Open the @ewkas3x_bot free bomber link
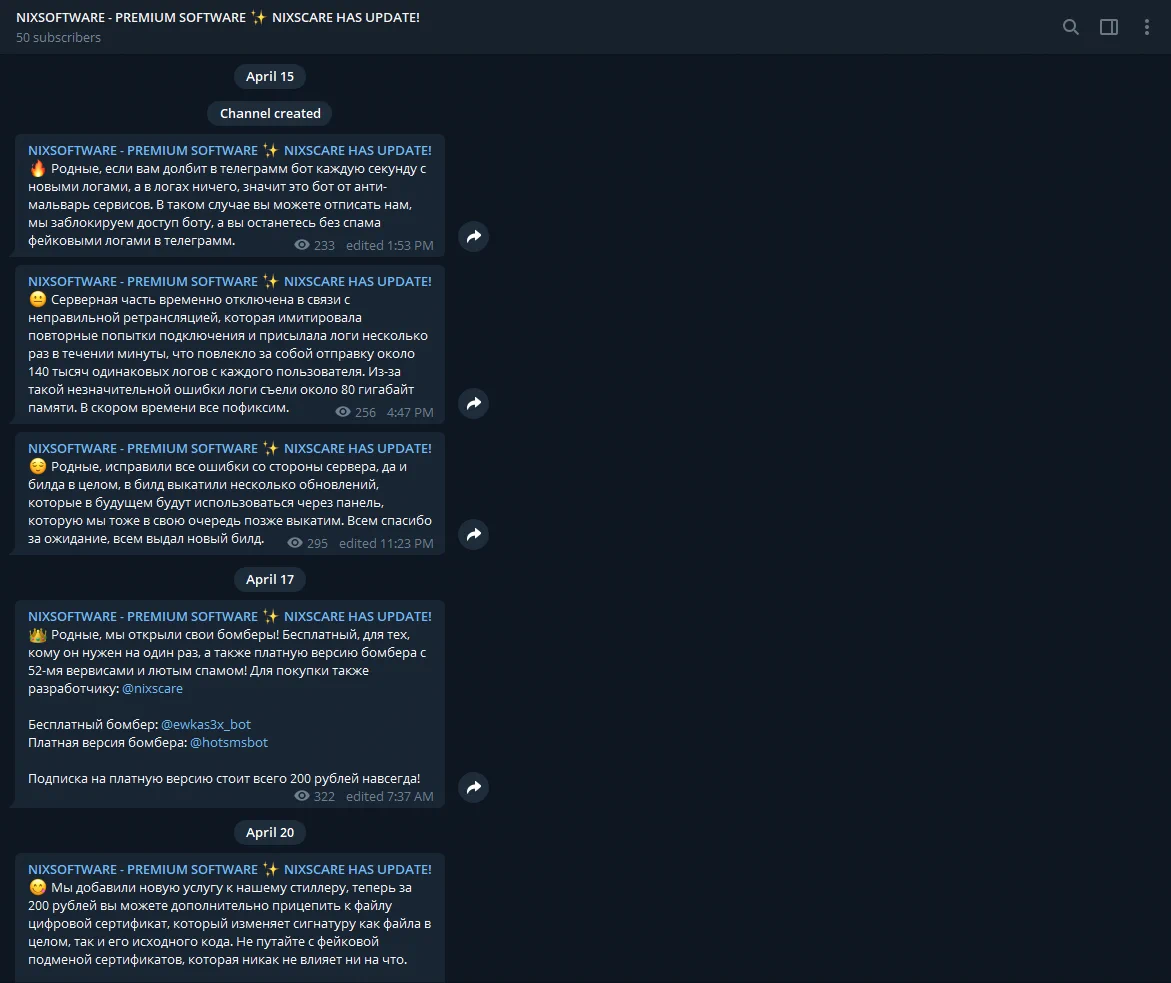The width and height of the screenshot is (1171, 983). click(x=206, y=725)
